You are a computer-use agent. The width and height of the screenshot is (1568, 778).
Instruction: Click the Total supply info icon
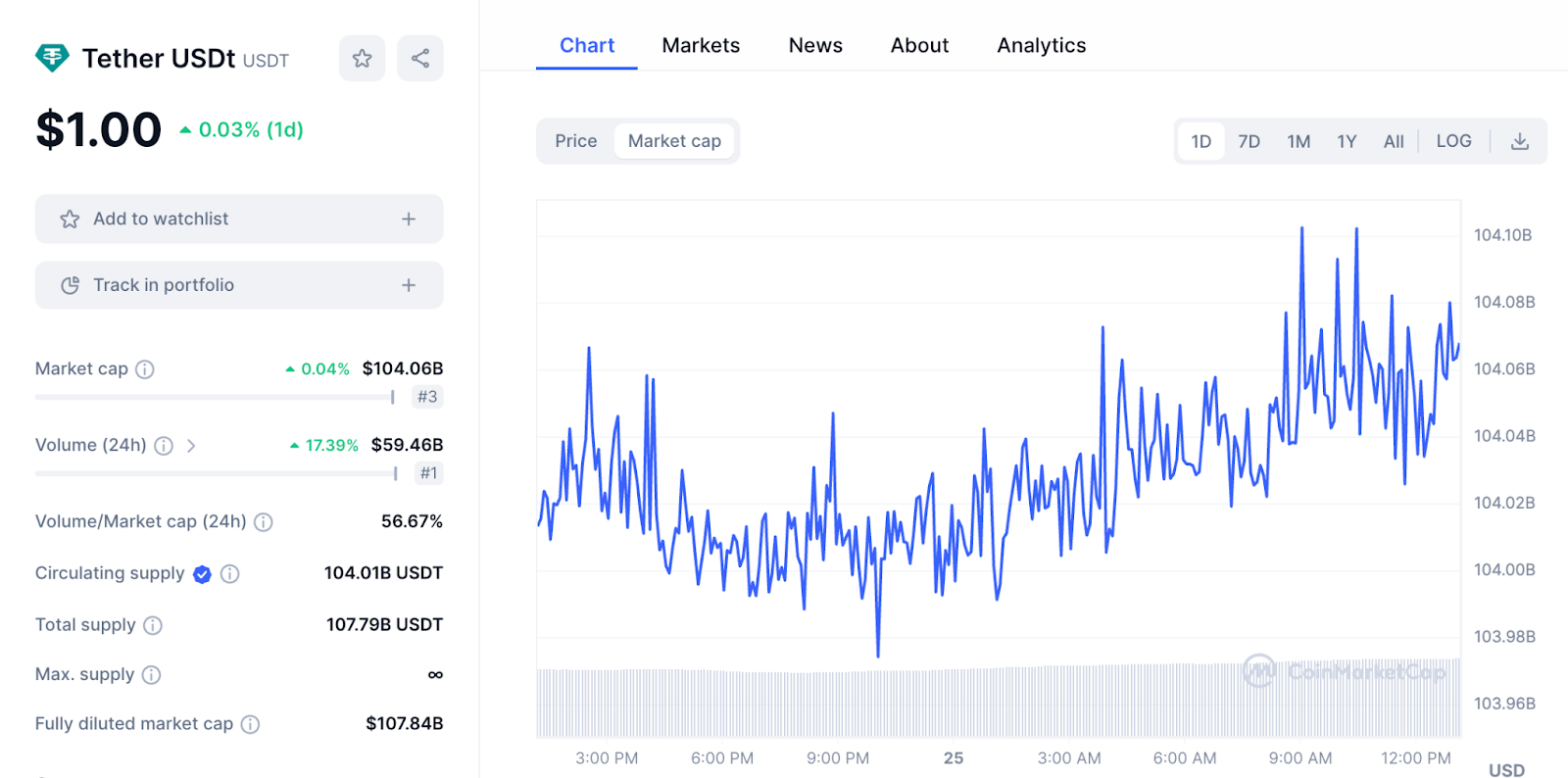tap(153, 625)
